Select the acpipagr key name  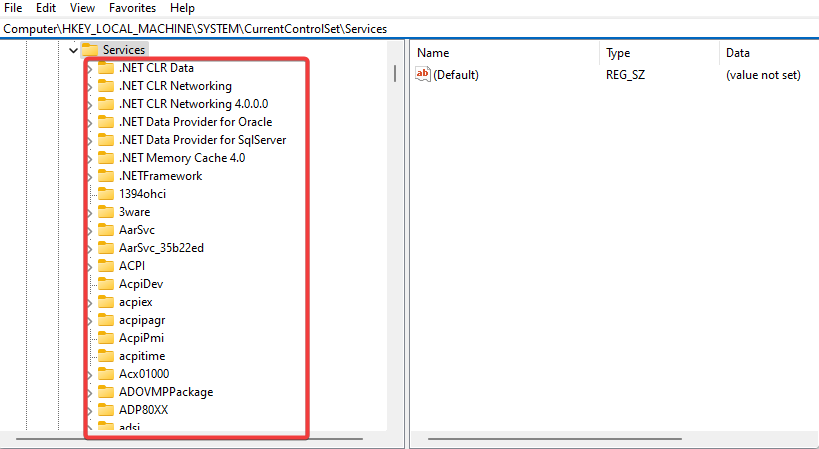tap(142, 320)
